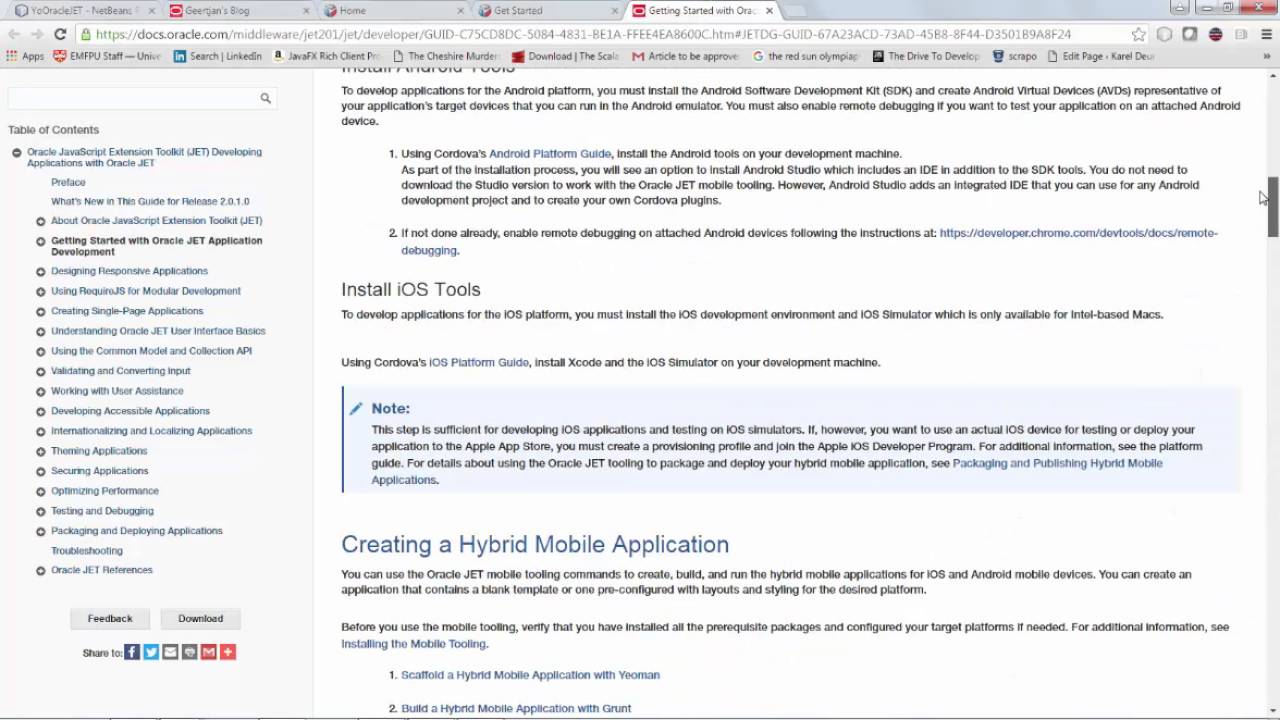Expand Understanding Oracle JET User Interface Basics
Image resolution: width=1280 pixels, height=720 pixels.
click(41, 331)
